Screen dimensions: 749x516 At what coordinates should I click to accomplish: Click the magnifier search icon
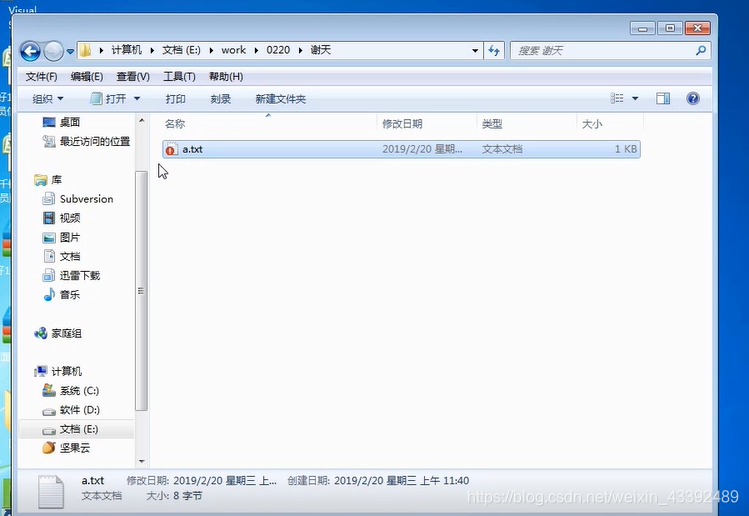point(701,51)
